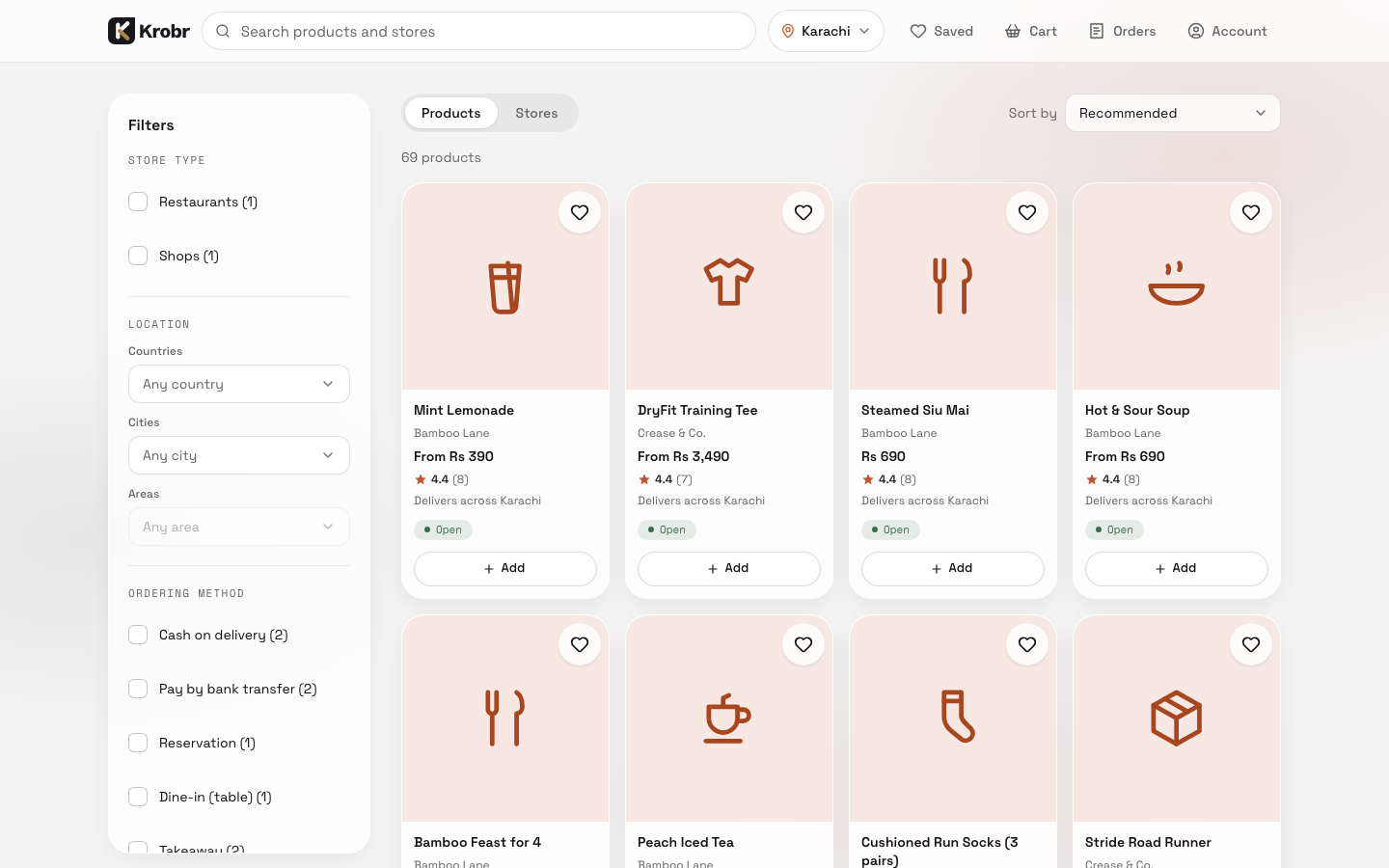Click the Peach Iced Tea cup icon

tap(728, 719)
